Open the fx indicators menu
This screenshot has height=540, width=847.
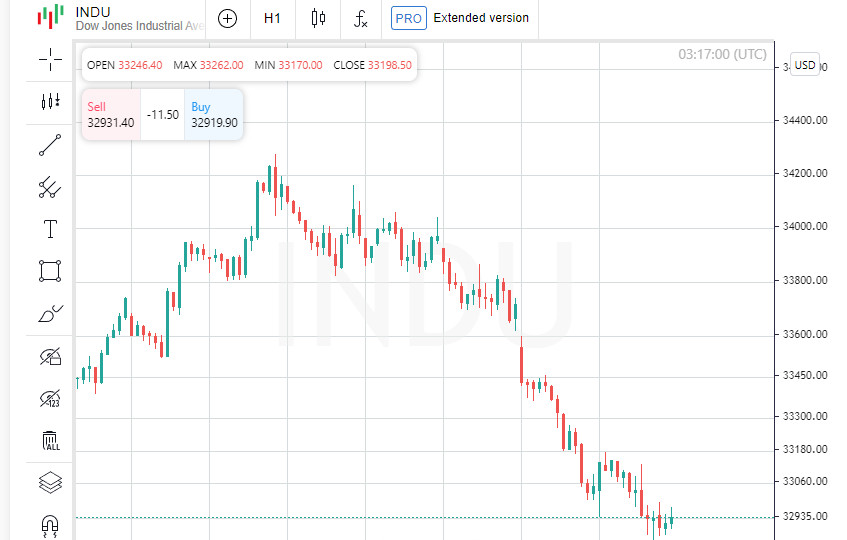(360, 18)
